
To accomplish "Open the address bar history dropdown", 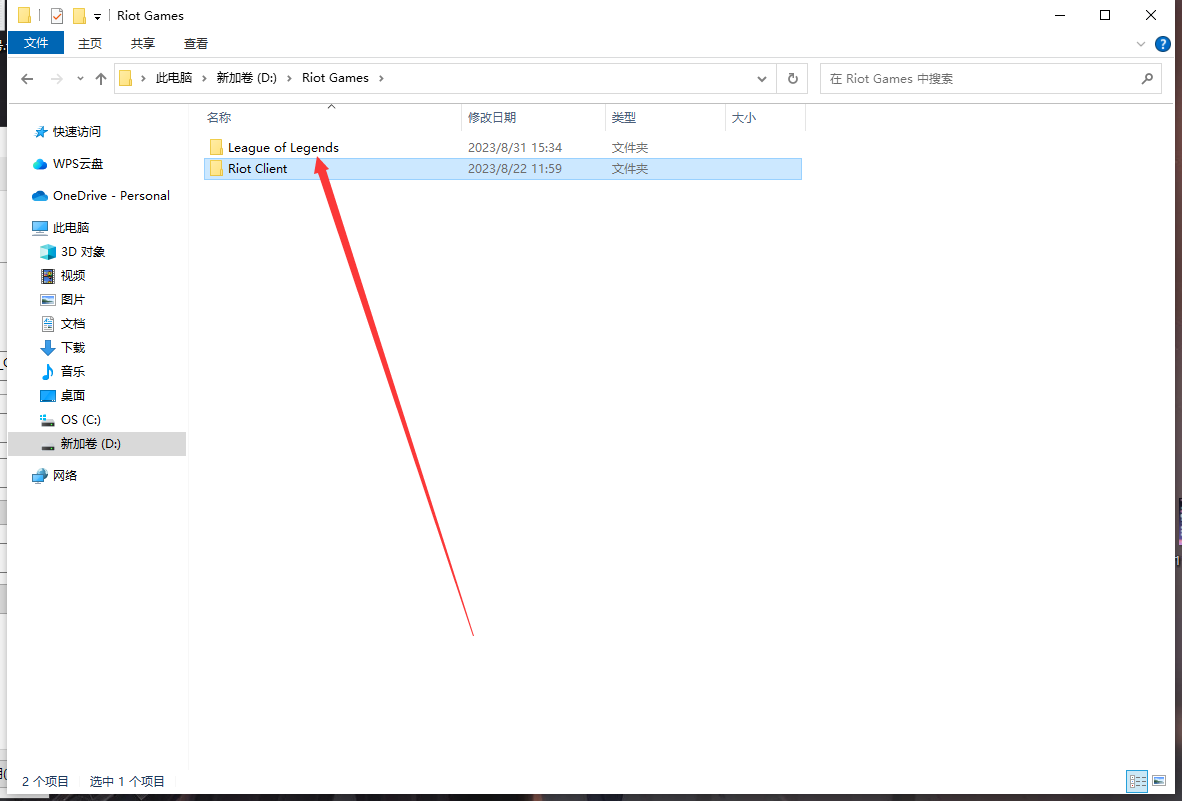I will coord(762,78).
